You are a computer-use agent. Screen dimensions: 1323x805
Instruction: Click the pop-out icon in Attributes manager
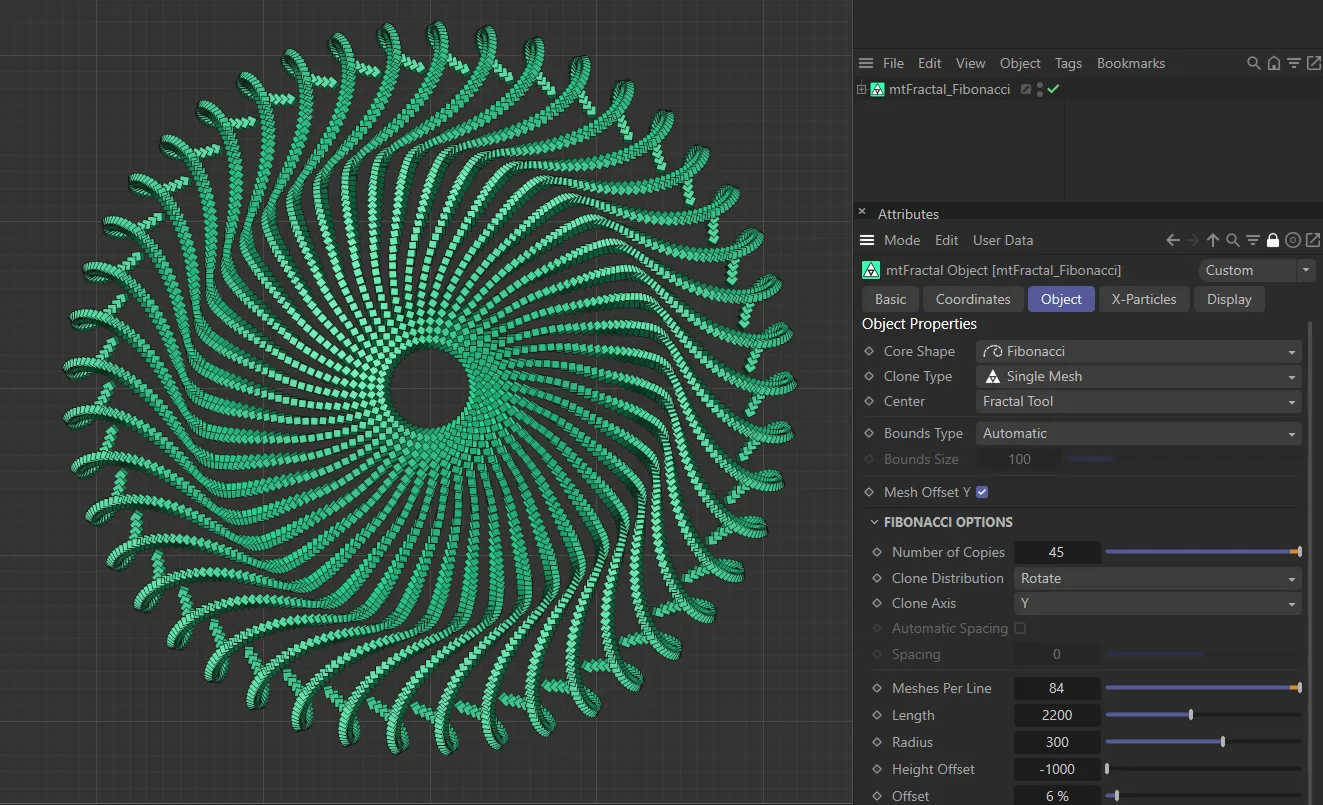[x=1313, y=240]
